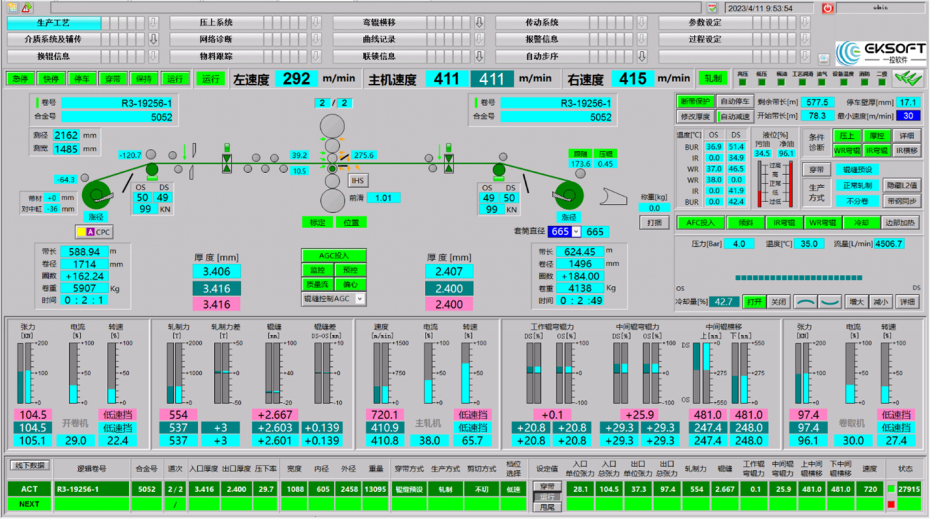The image size is (931, 519).
Task: Click the grid overview icon at top left
Action: [x=12, y=8]
